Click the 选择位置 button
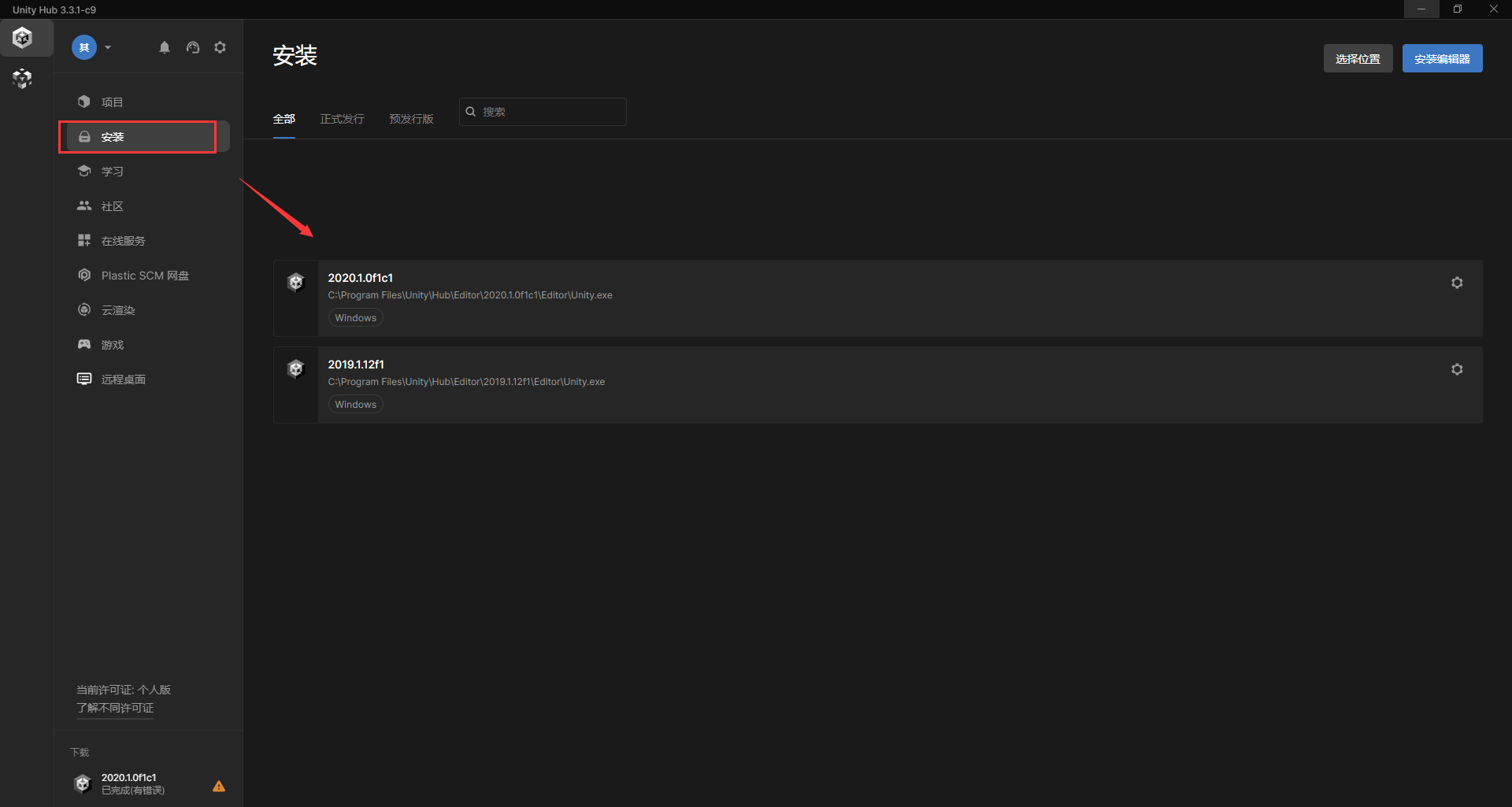Image resolution: width=1512 pixels, height=807 pixels. (x=1358, y=59)
